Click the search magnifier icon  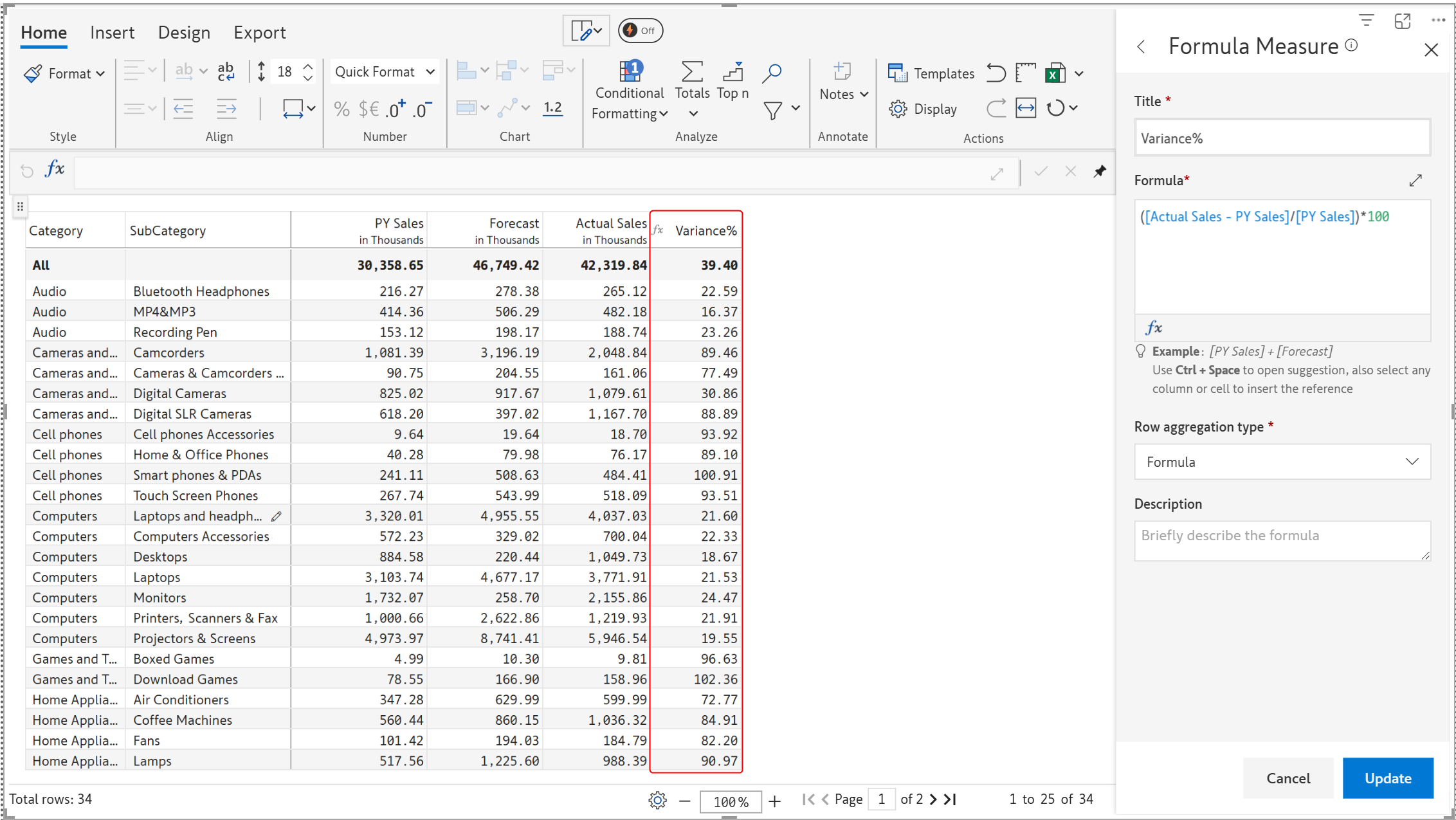point(771,73)
